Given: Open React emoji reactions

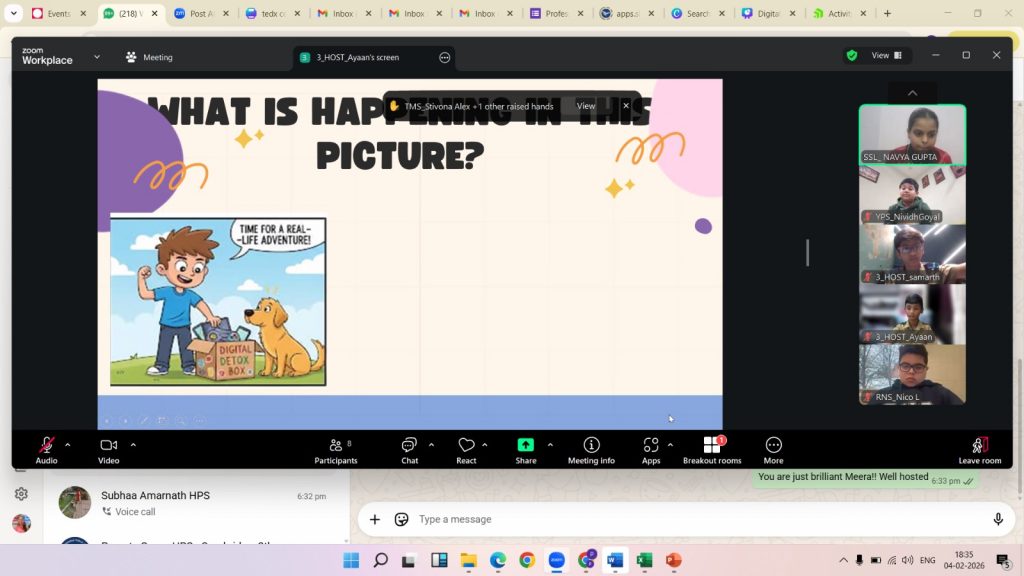Looking at the screenshot, I should pos(466,449).
